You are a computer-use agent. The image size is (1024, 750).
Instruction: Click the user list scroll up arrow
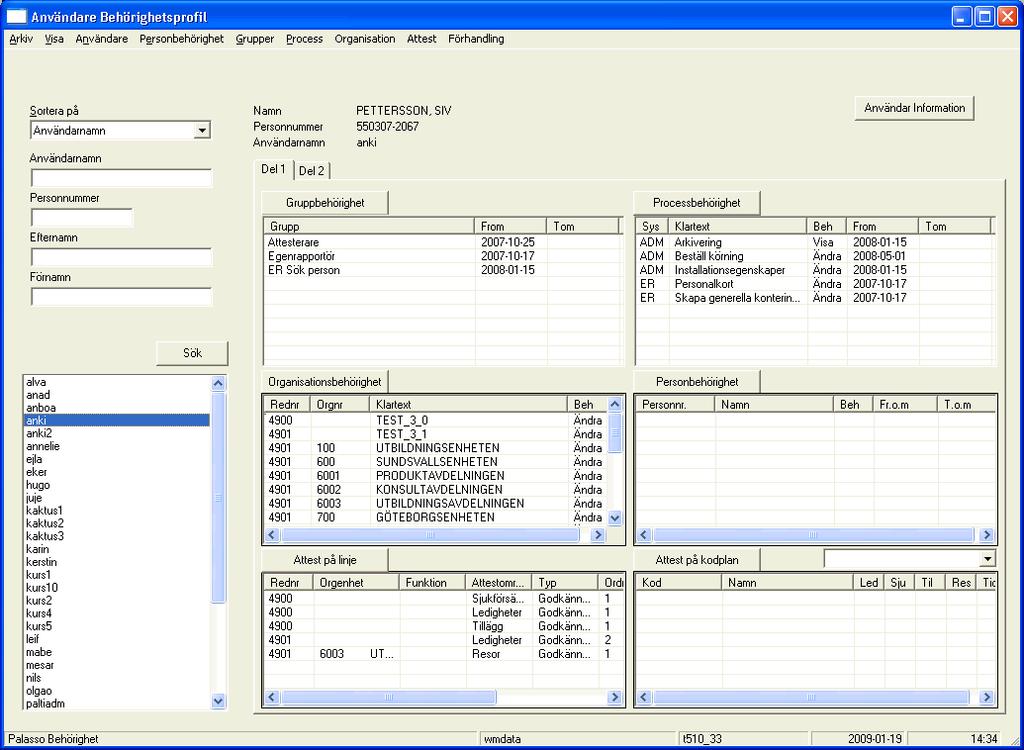click(218, 384)
